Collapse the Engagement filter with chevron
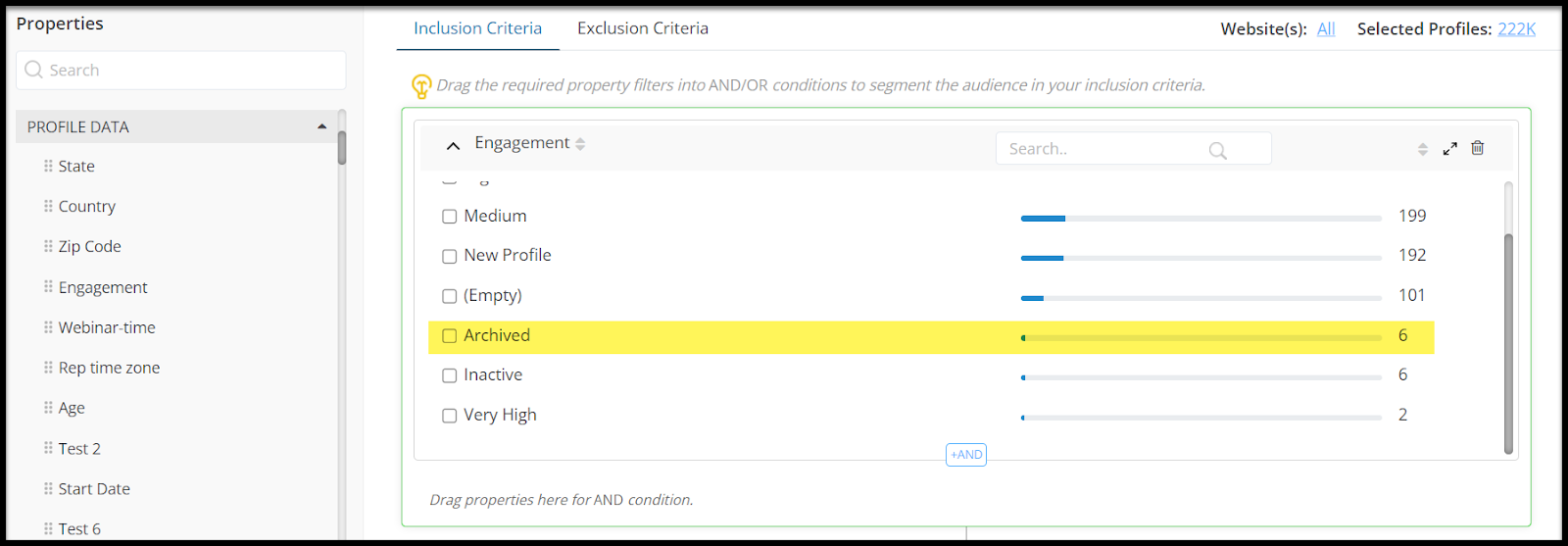 [453, 145]
